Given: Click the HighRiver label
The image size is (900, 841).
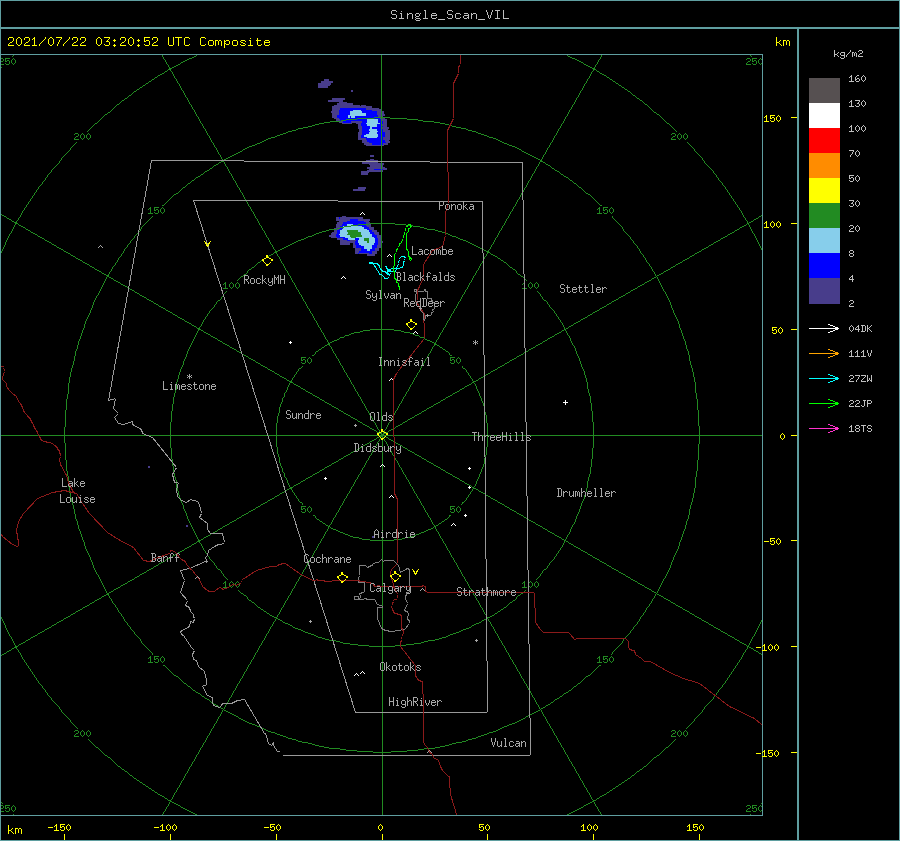Looking at the screenshot, I should 415,702.
